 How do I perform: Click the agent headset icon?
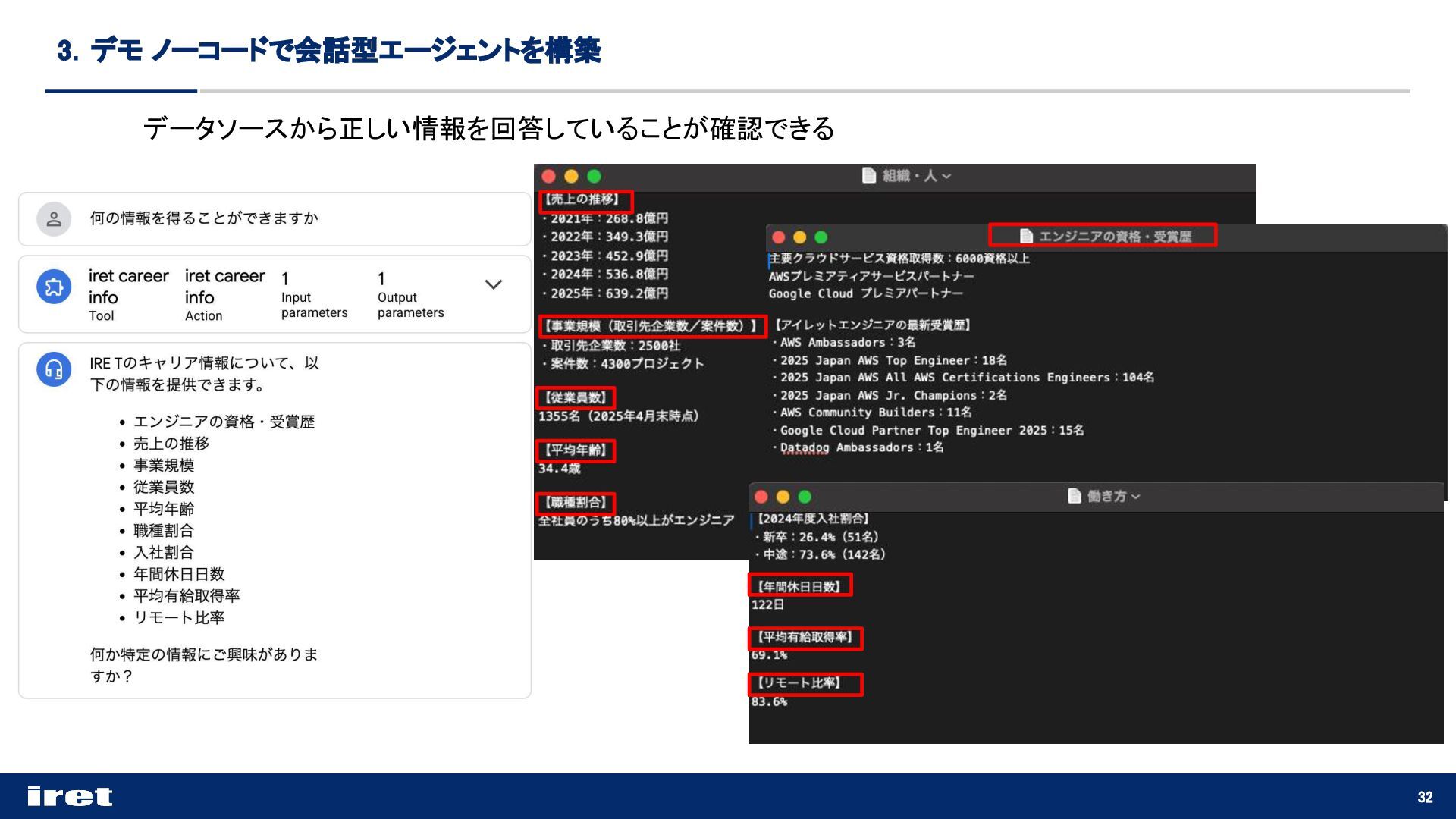(54, 369)
